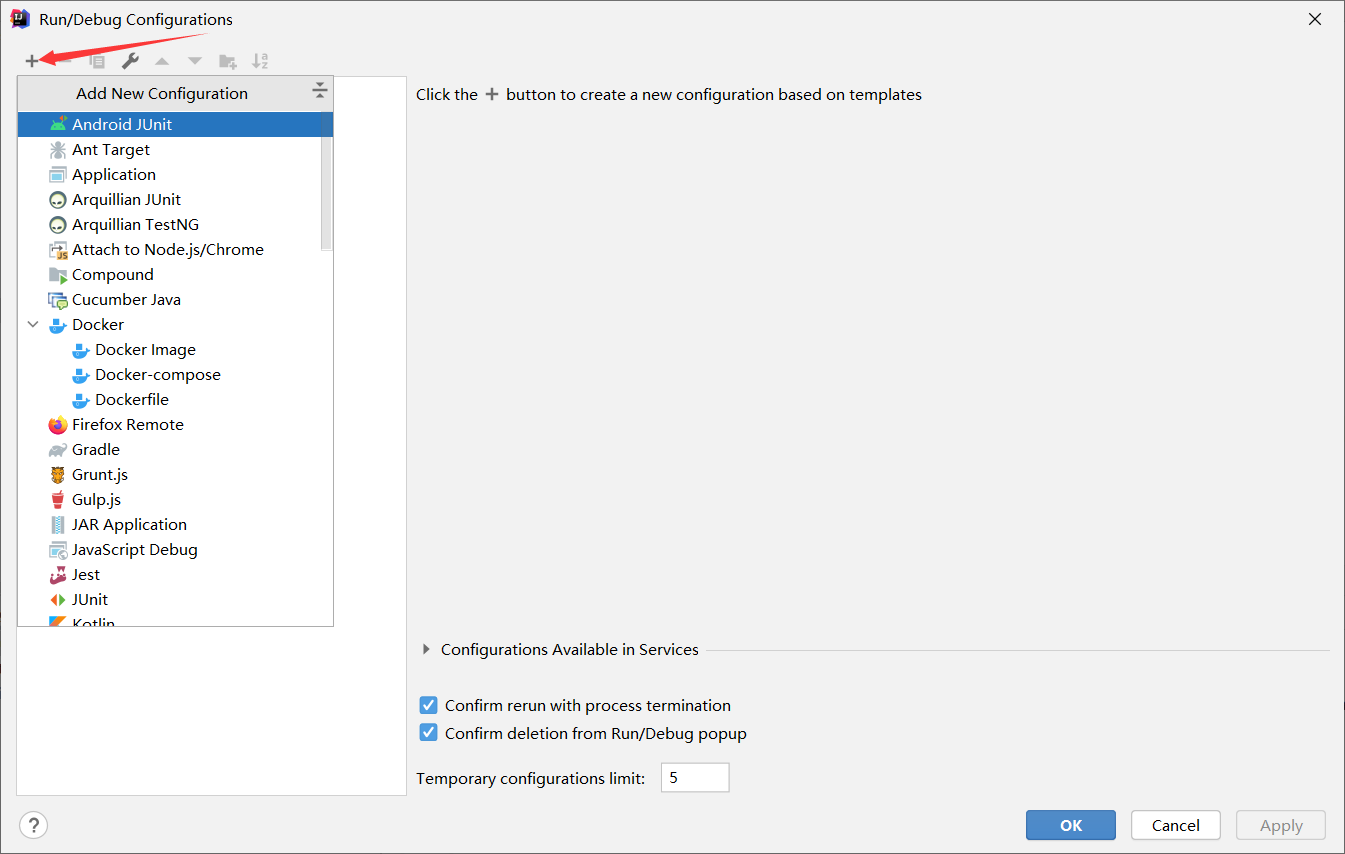Click the Arquillian JUnit alien icon
1345x854 pixels.
(x=58, y=199)
